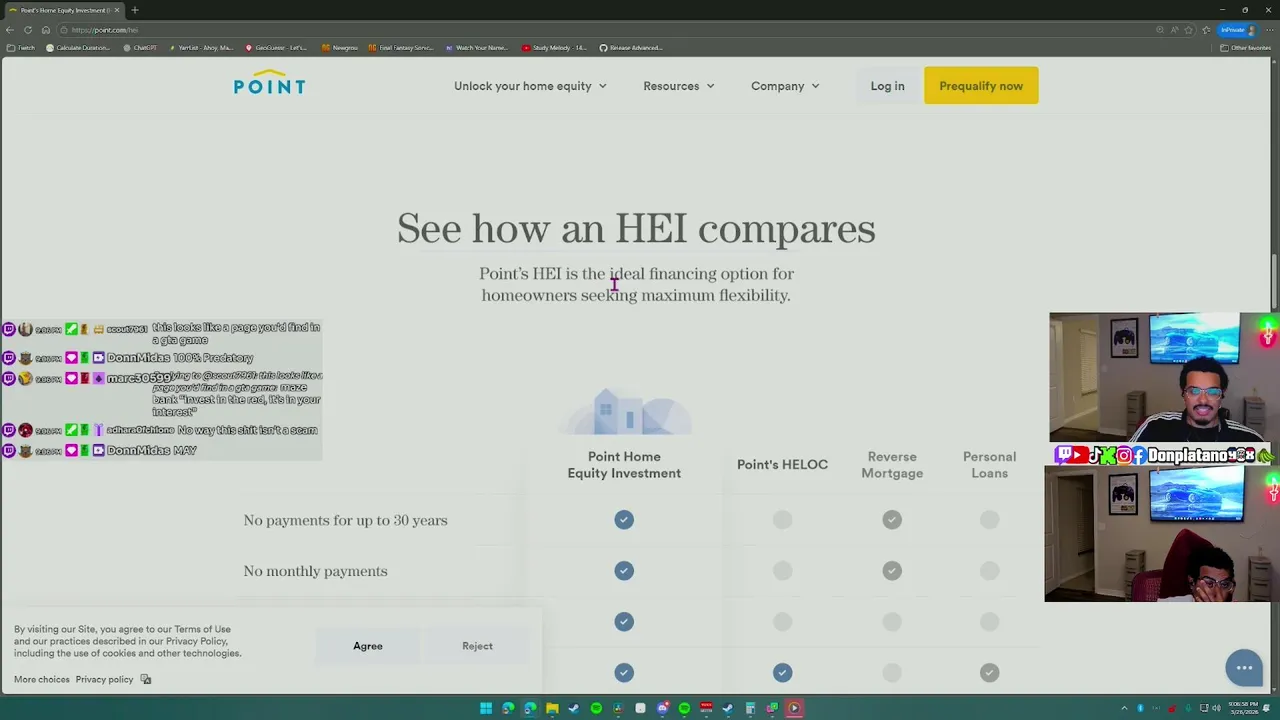Image resolution: width=1280 pixels, height=720 pixels.
Task: Open More choices in cookie banner
Action: pyautogui.click(x=42, y=680)
